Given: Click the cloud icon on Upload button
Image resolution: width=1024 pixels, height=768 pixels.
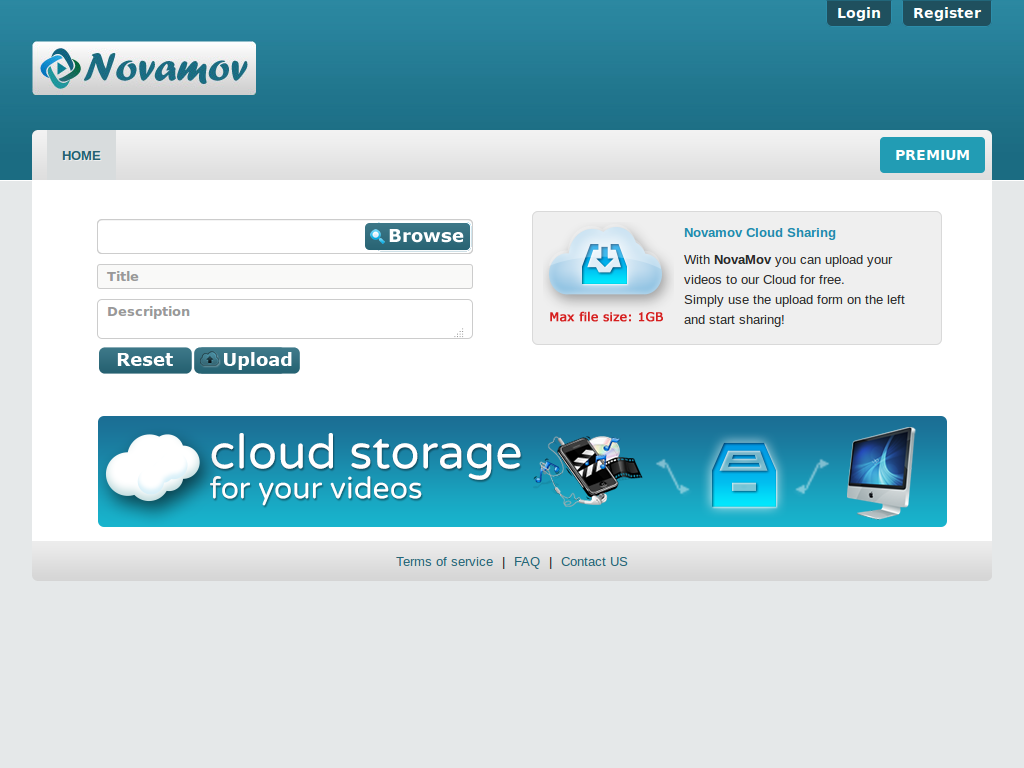Looking at the screenshot, I should 210,360.
